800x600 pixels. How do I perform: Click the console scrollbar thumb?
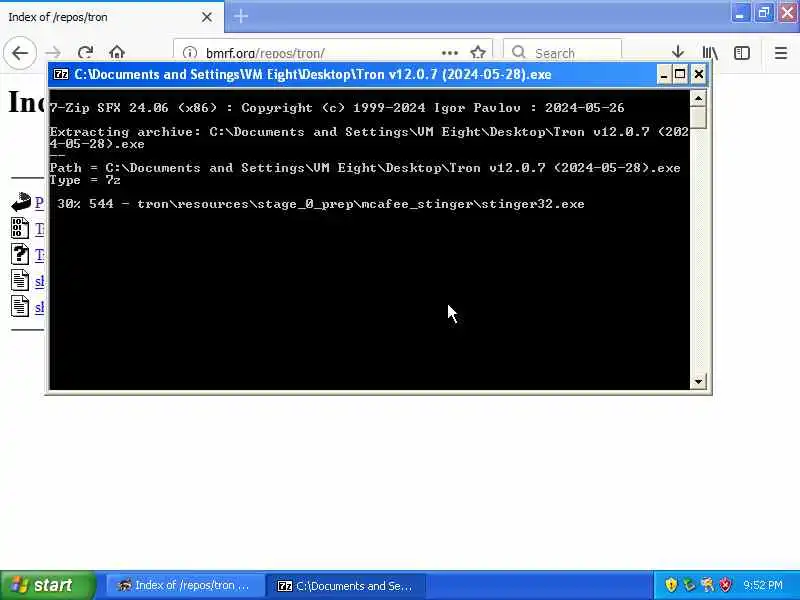click(x=698, y=117)
